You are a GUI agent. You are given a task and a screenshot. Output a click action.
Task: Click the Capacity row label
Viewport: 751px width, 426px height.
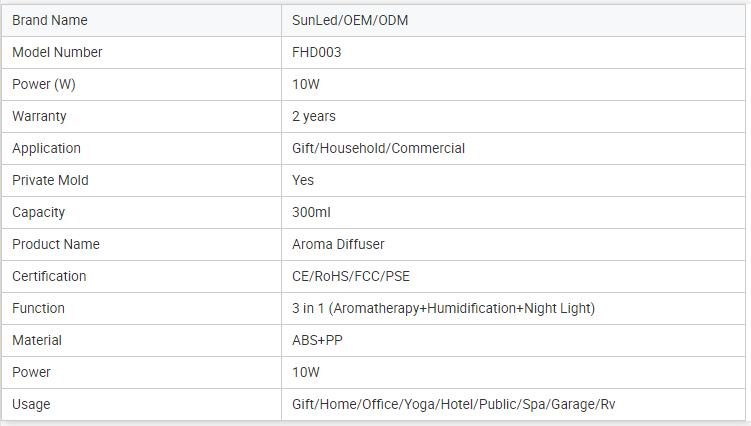pos(39,212)
